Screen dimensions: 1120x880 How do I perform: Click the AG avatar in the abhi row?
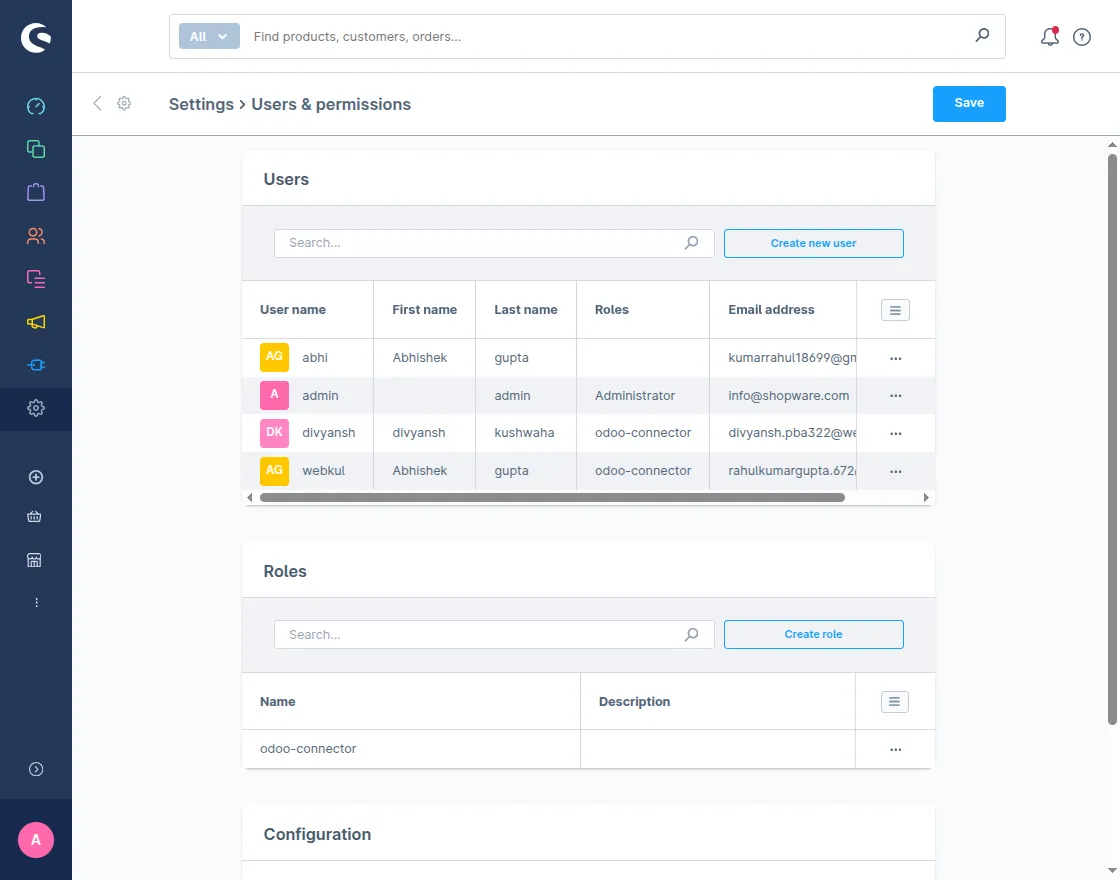pos(274,357)
